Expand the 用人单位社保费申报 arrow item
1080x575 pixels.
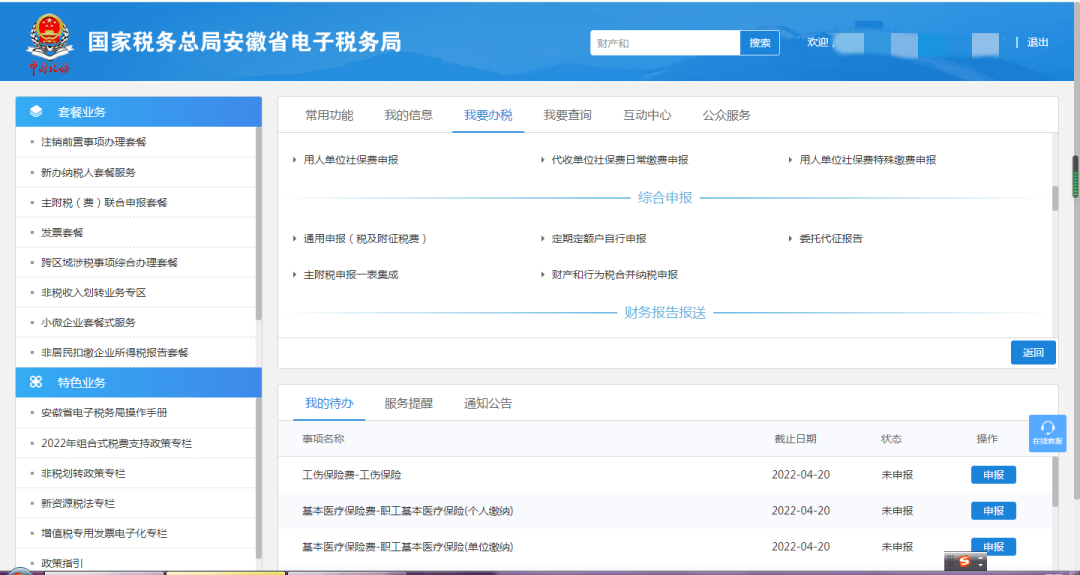(350, 160)
